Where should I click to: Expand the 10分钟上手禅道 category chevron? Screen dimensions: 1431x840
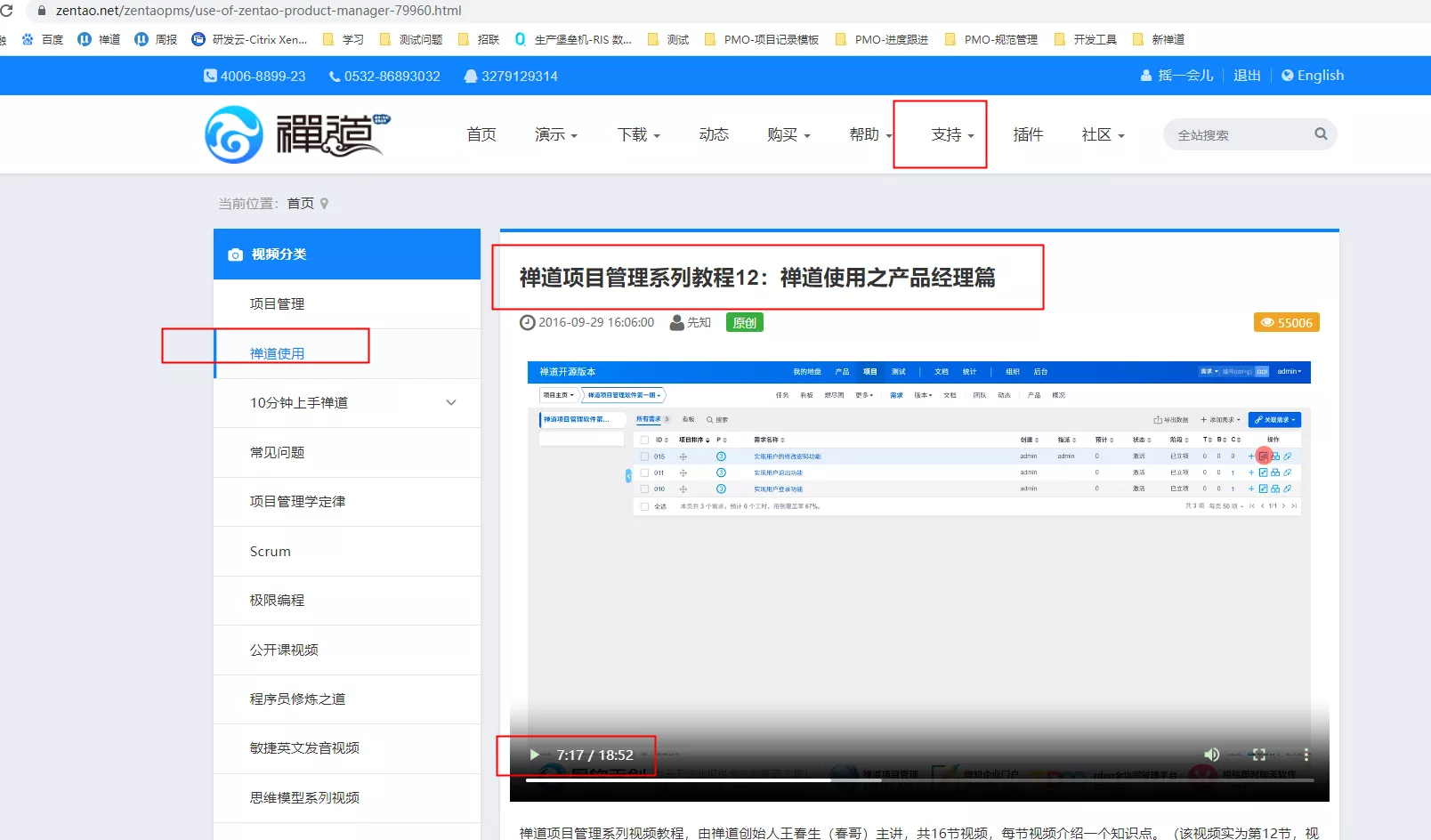point(451,403)
